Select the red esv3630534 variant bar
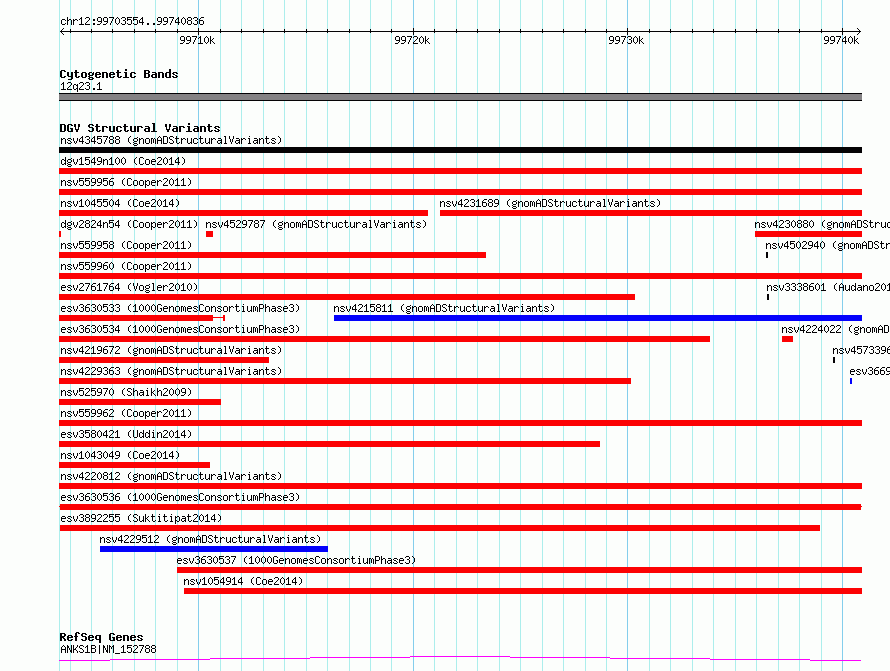 click(384, 339)
